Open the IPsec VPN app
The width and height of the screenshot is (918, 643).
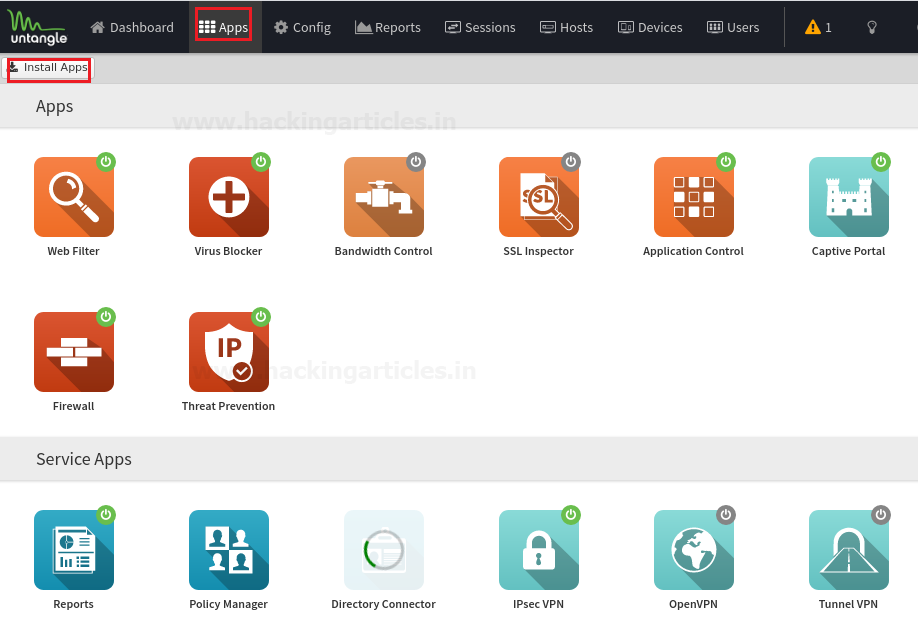click(x=539, y=550)
